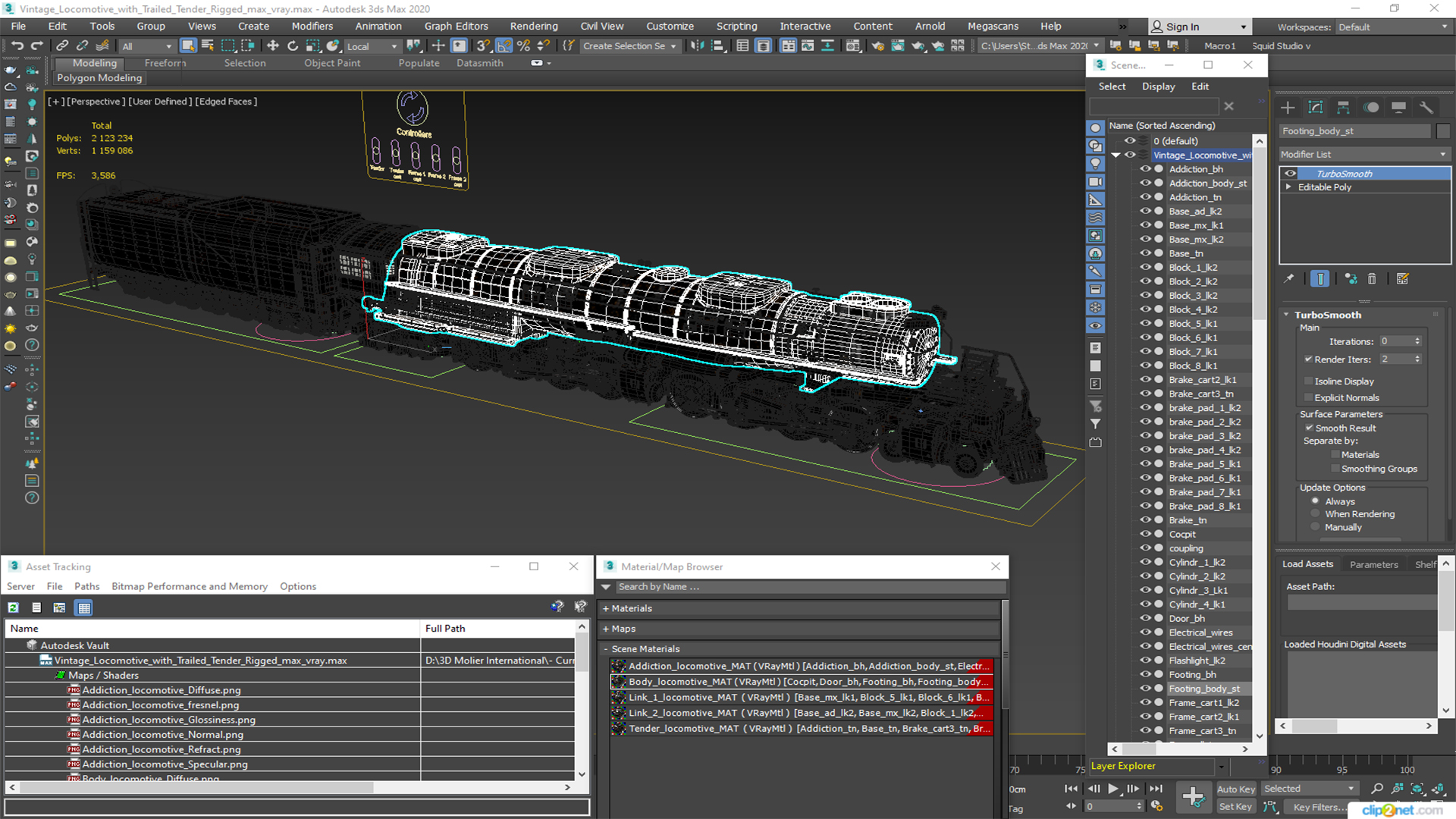Screen dimensions: 1456x819
Task: Switch to the Motion command panel
Action: [x=1371, y=108]
